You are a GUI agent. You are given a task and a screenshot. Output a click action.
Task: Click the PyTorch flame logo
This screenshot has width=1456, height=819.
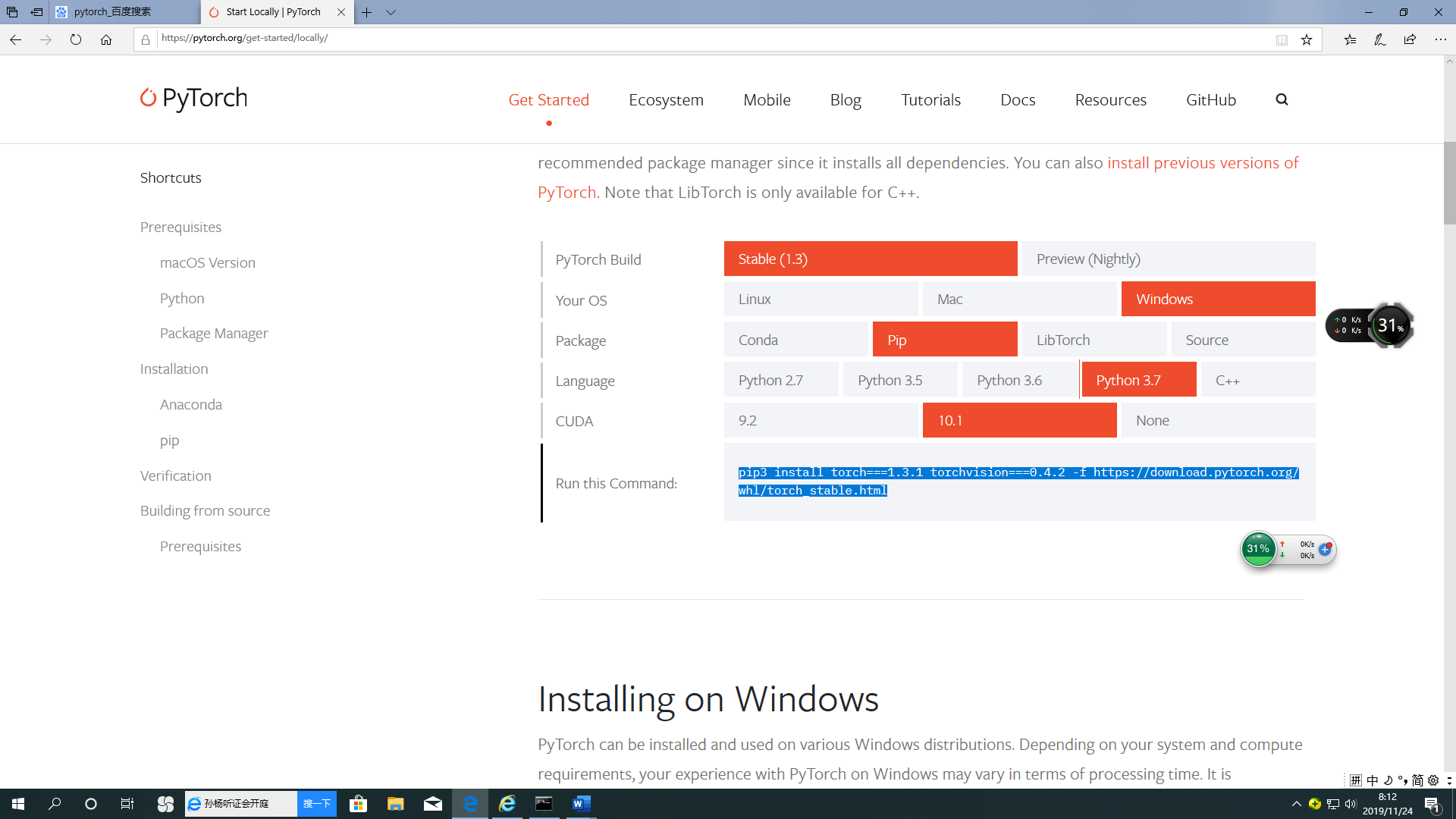click(x=149, y=98)
